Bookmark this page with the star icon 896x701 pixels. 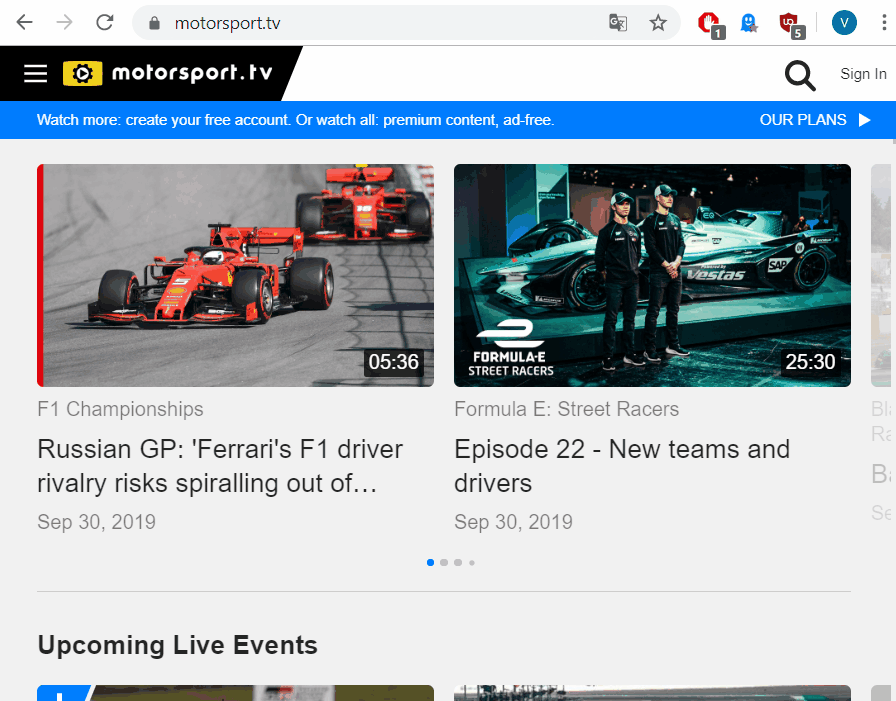click(658, 23)
